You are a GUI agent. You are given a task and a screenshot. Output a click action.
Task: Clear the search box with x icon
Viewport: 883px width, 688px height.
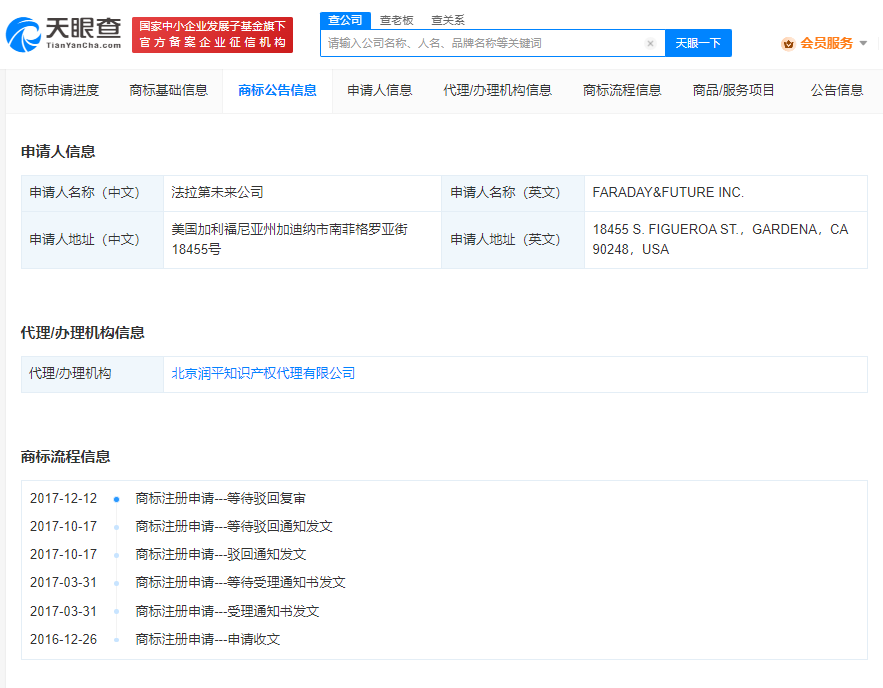pos(650,44)
